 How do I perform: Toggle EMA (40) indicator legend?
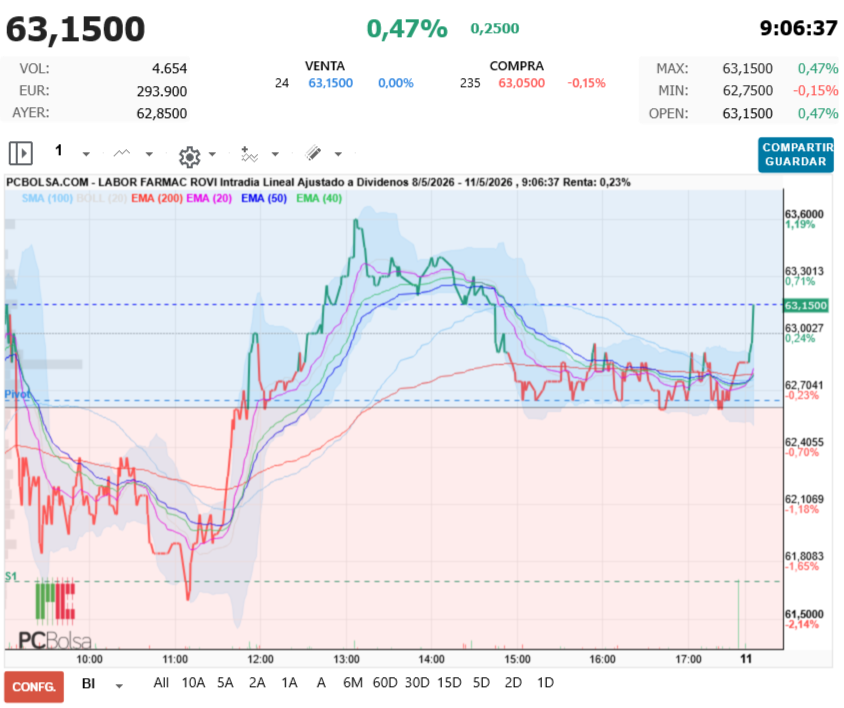point(319,198)
